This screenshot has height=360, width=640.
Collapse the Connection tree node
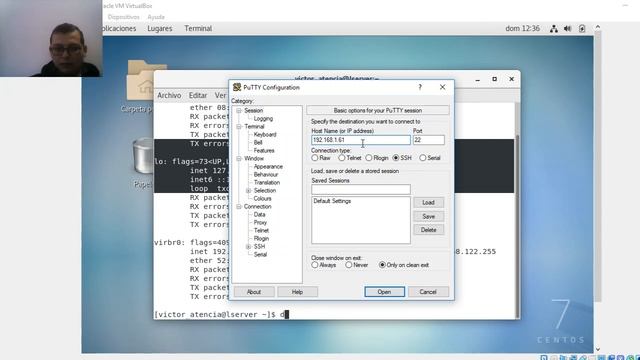click(239, 207)
